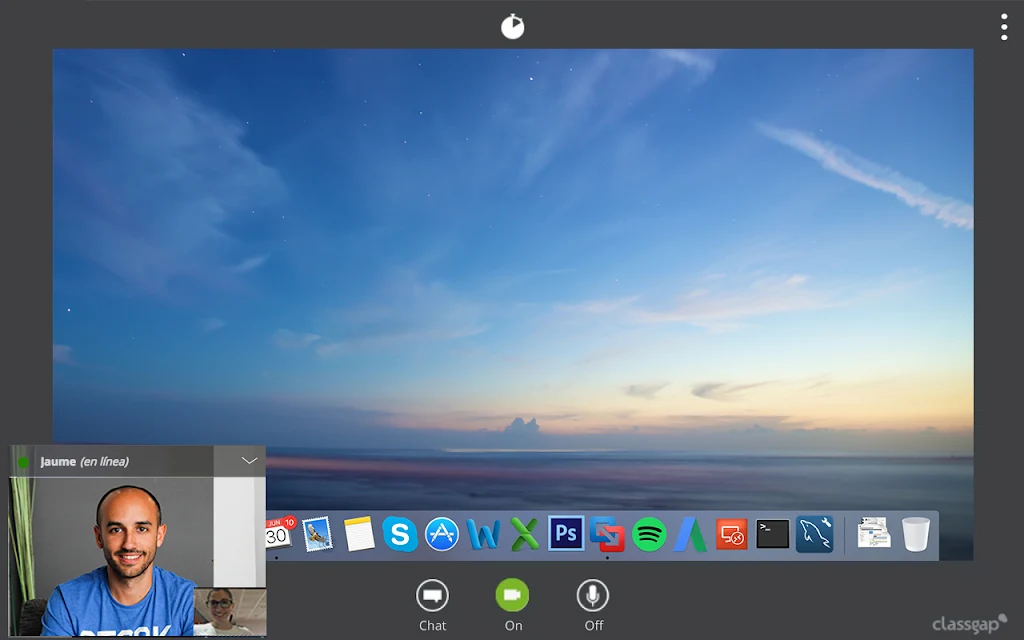1024x640 pixels.
Task: Open the VMware Fusion icon in the dock
Action: (607, 534)
